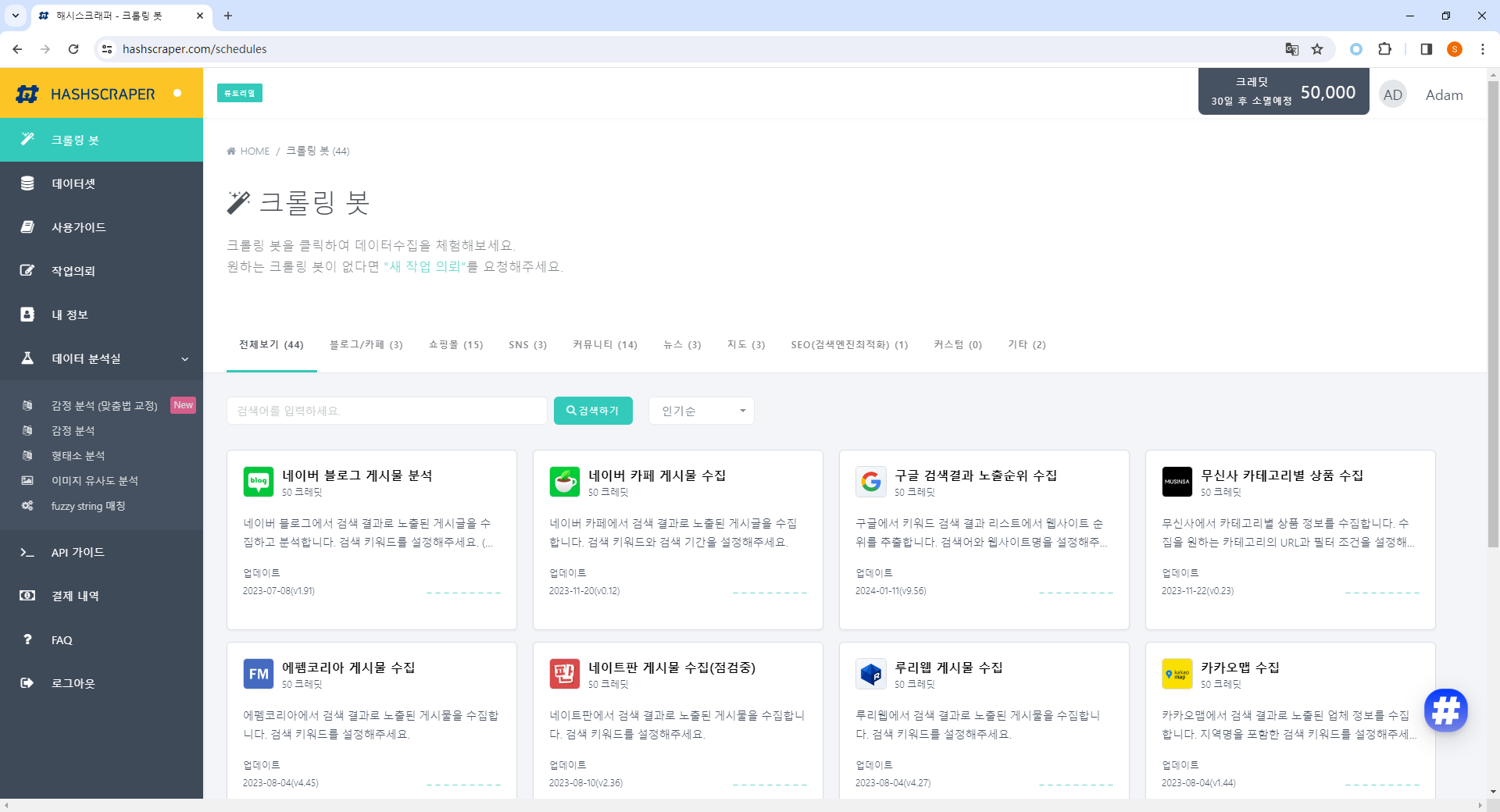Open a new browser tab

[x=228, y=16]
